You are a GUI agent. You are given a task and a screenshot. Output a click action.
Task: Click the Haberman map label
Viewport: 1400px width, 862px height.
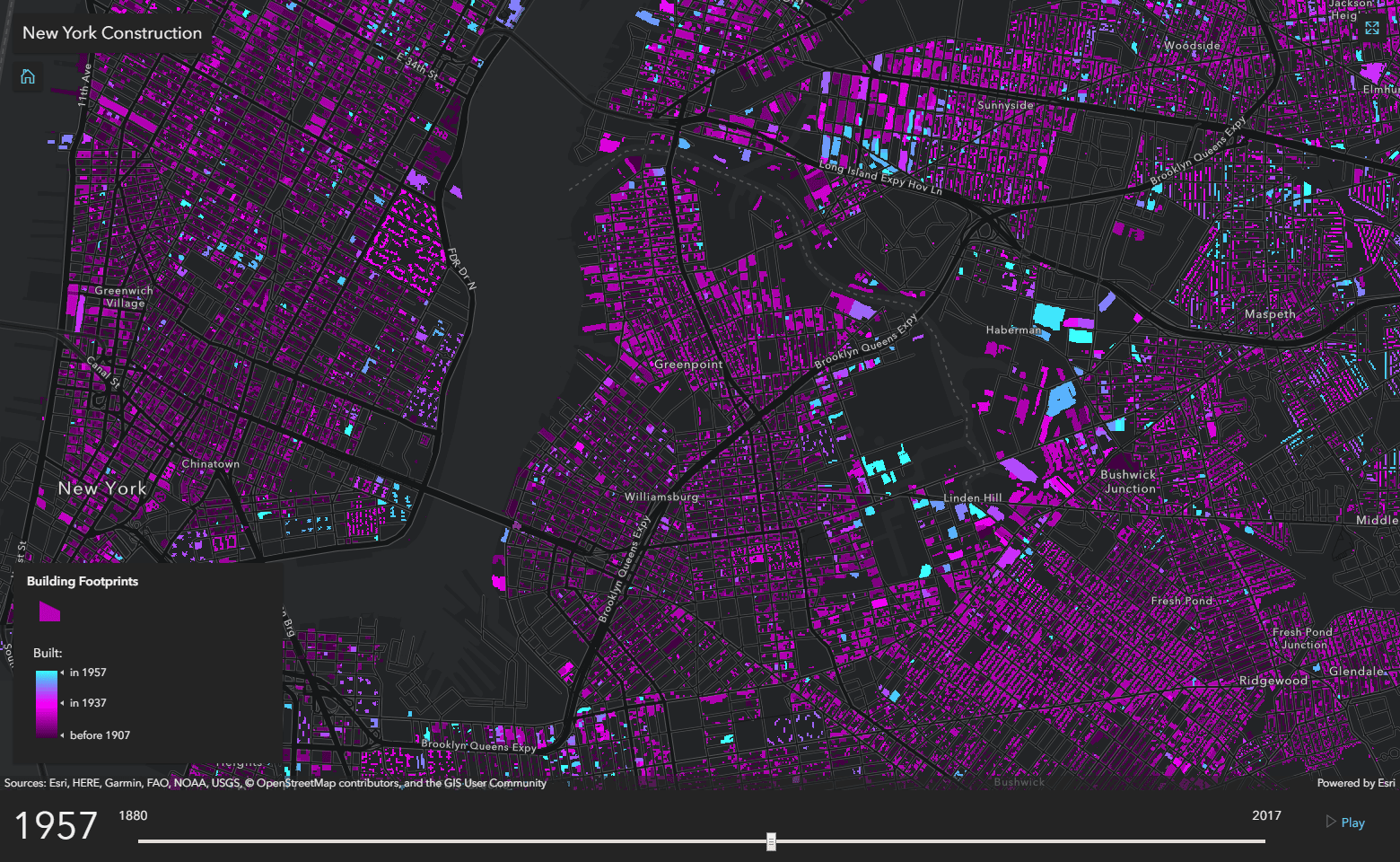1014,330
